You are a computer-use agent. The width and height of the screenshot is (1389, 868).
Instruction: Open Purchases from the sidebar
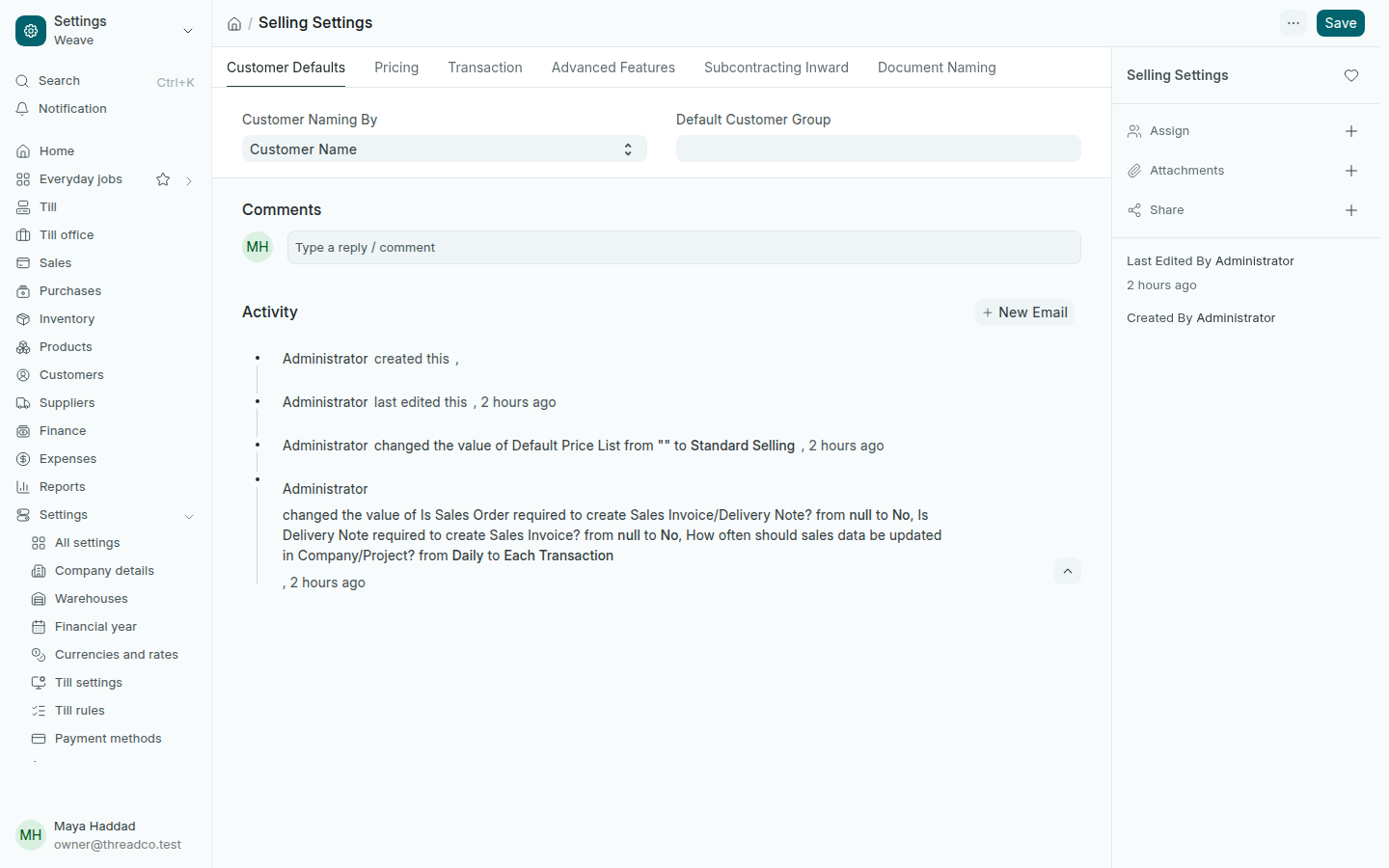click(105, 291)
